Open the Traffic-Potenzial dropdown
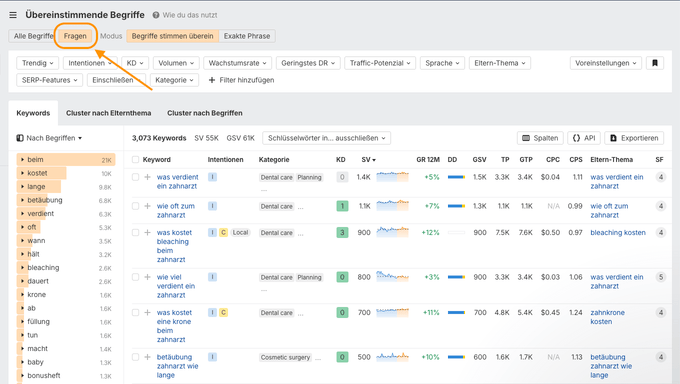The image size is (680, 384). 380,63
